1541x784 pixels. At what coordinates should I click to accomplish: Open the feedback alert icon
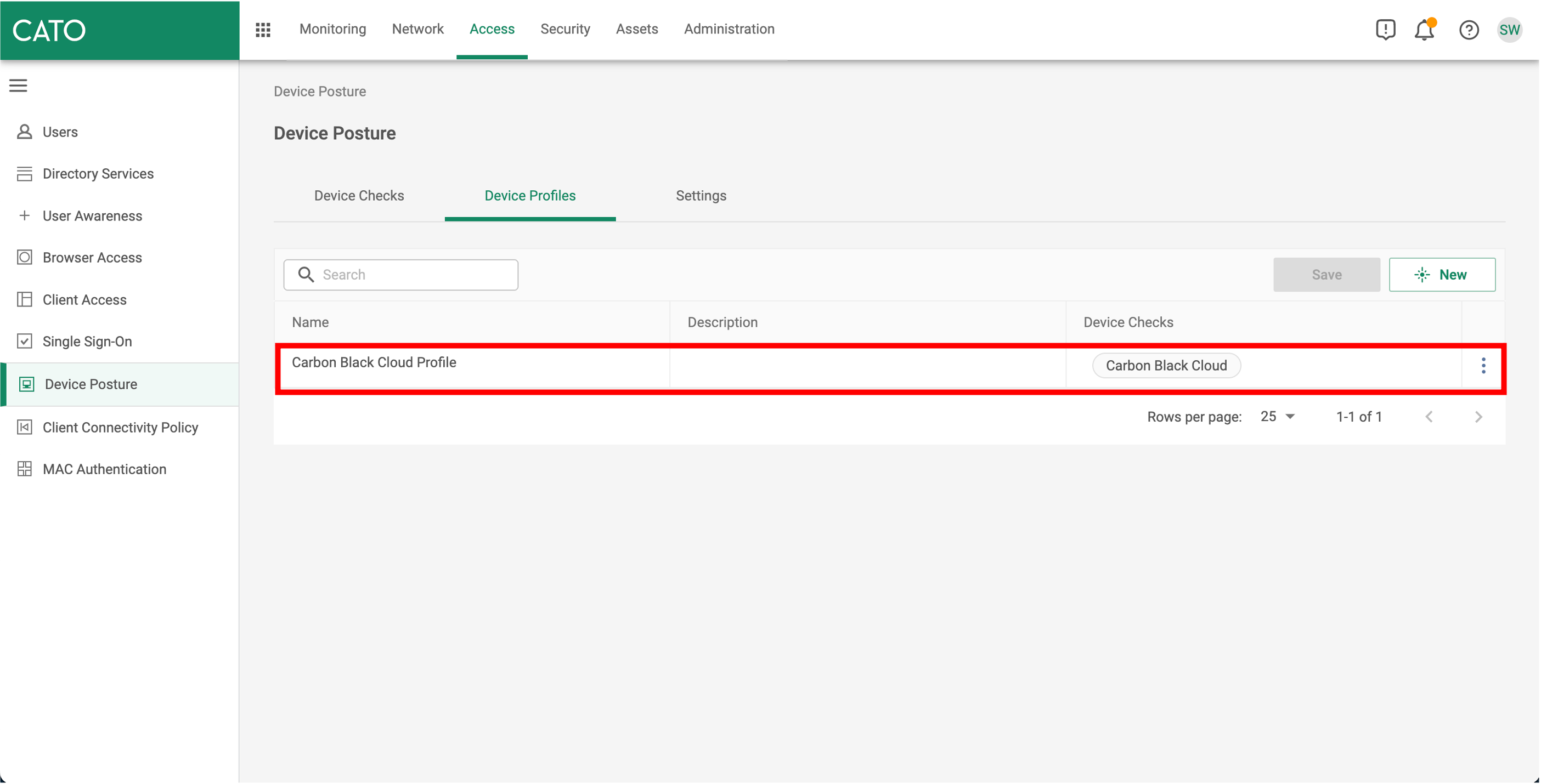1385,29
